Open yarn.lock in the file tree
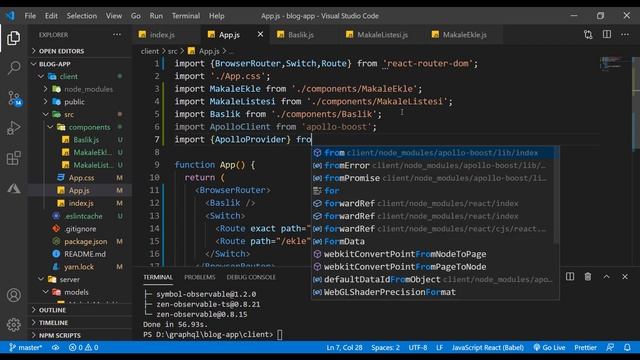This screenshot has height=360, width=640. click(x=80, y=267)
